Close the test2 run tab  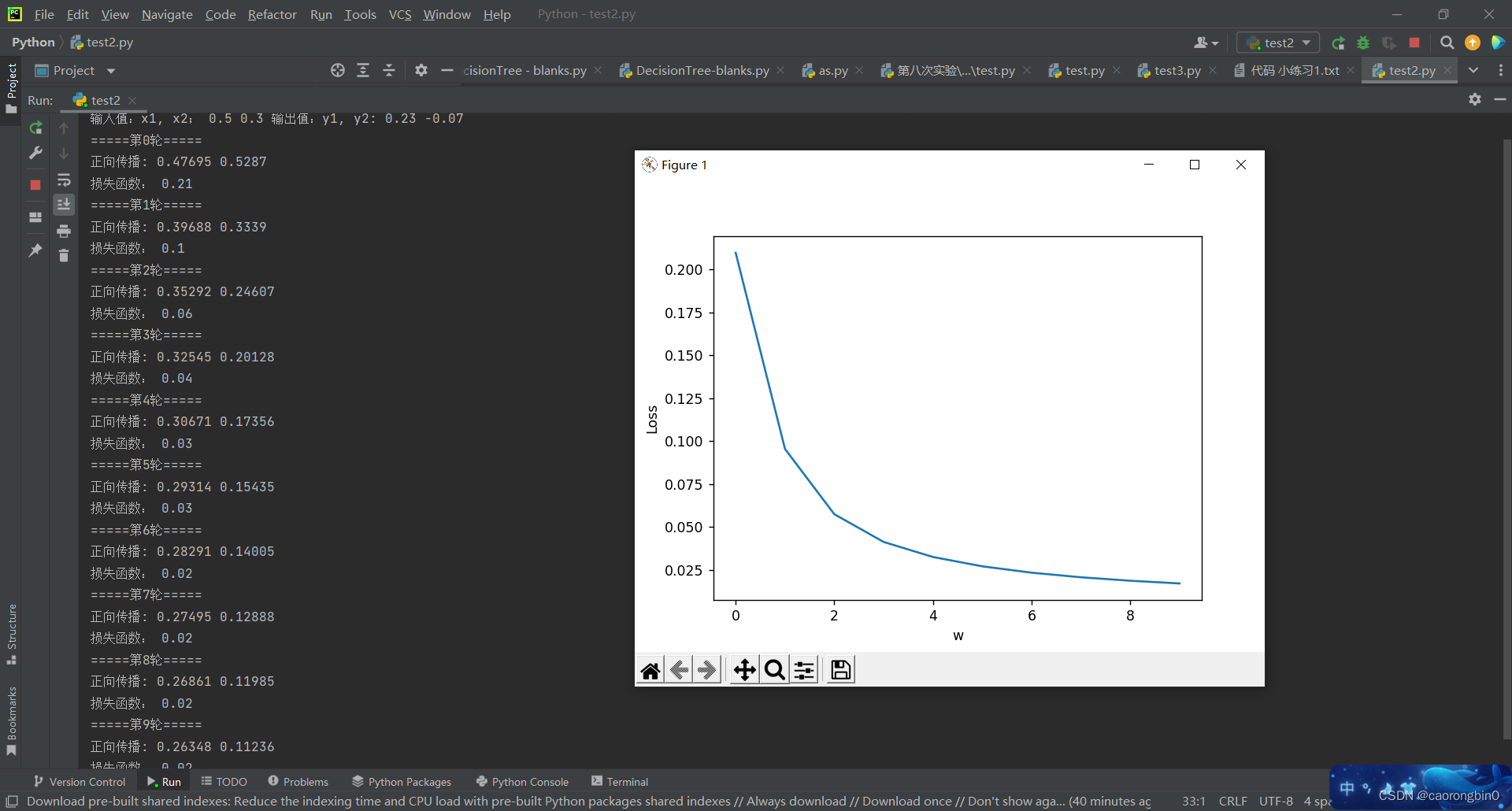(x=132, y=100)
